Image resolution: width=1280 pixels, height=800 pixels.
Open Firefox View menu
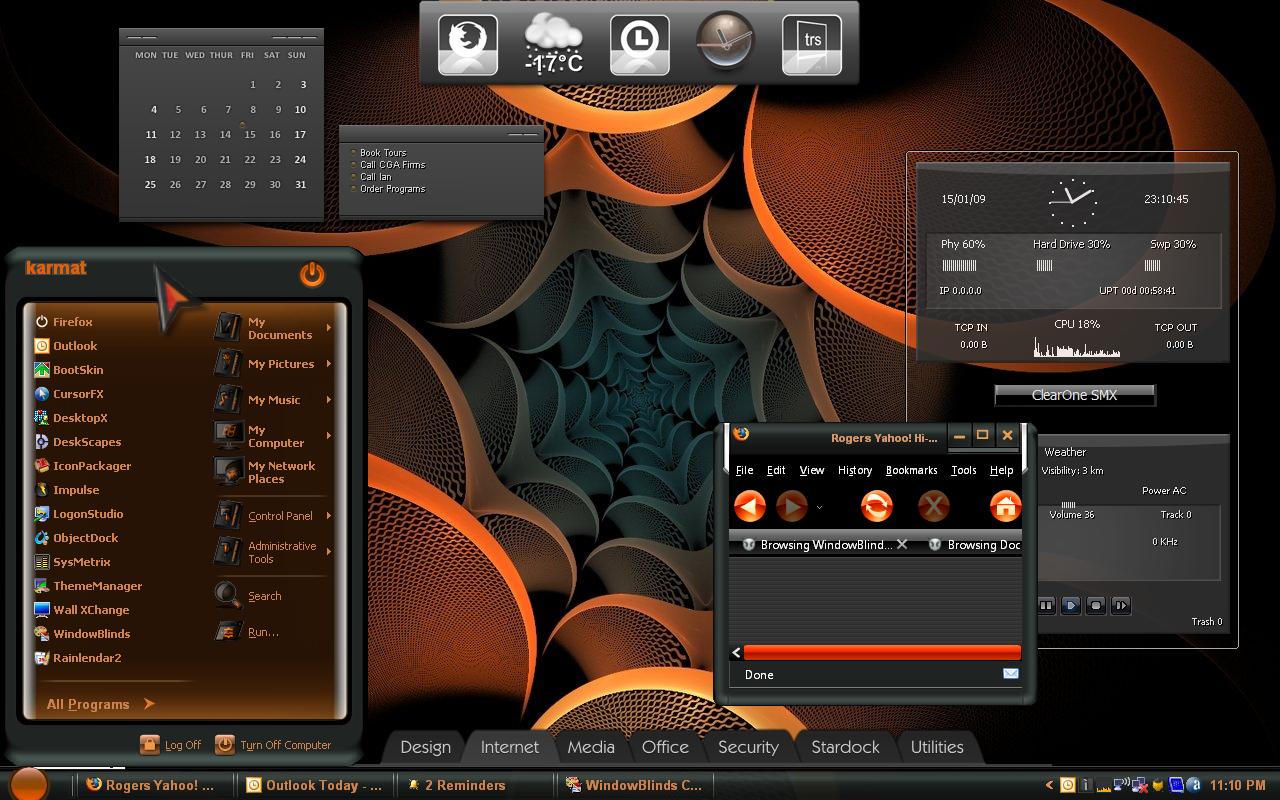point(812,470)
